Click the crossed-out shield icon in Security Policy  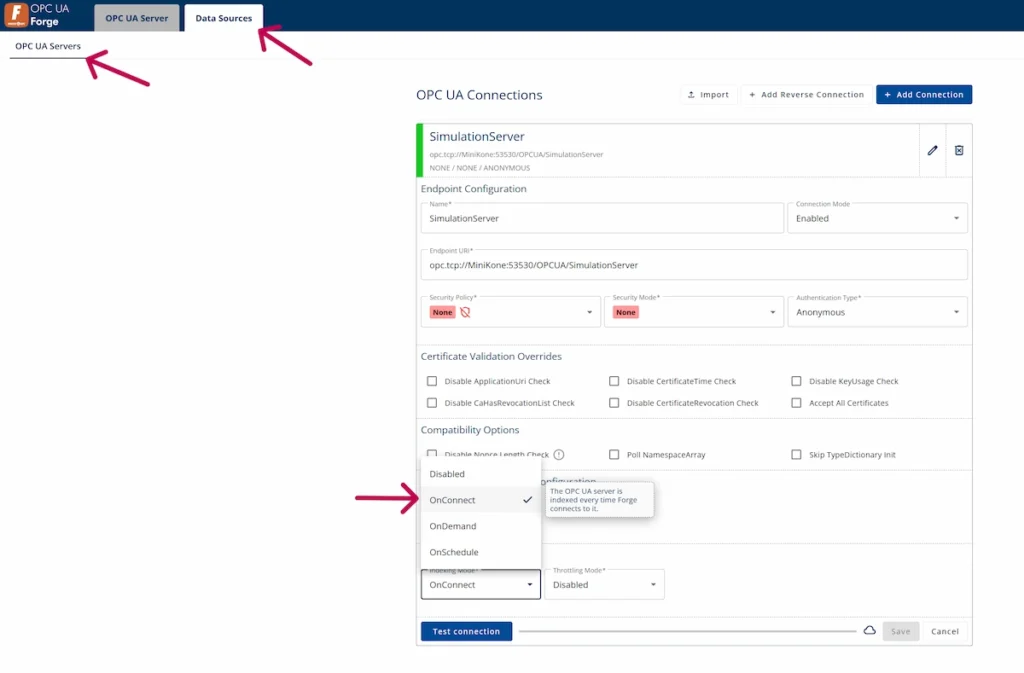465,312
